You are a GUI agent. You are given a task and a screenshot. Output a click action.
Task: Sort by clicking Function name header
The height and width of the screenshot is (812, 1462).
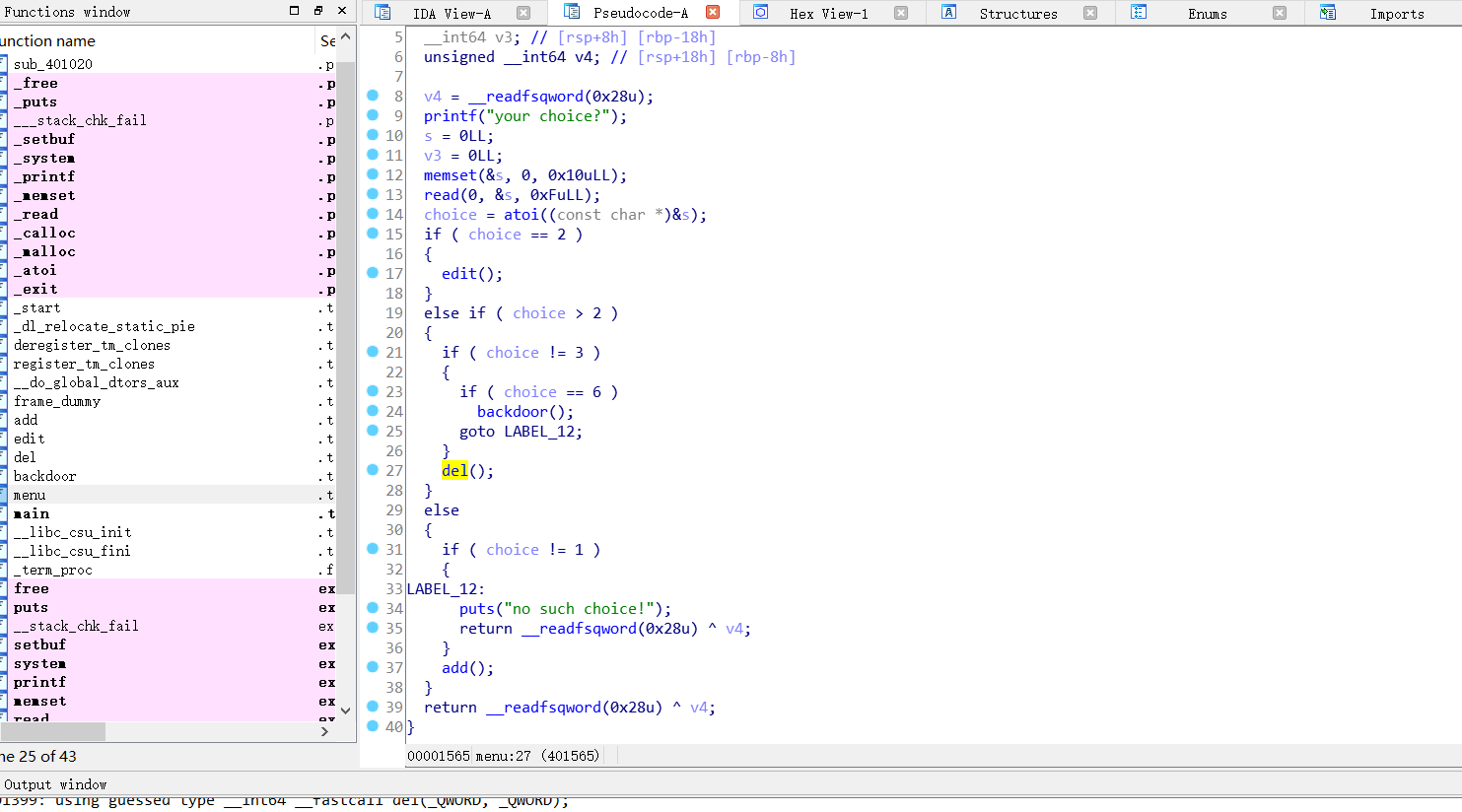tap(47, 40)
